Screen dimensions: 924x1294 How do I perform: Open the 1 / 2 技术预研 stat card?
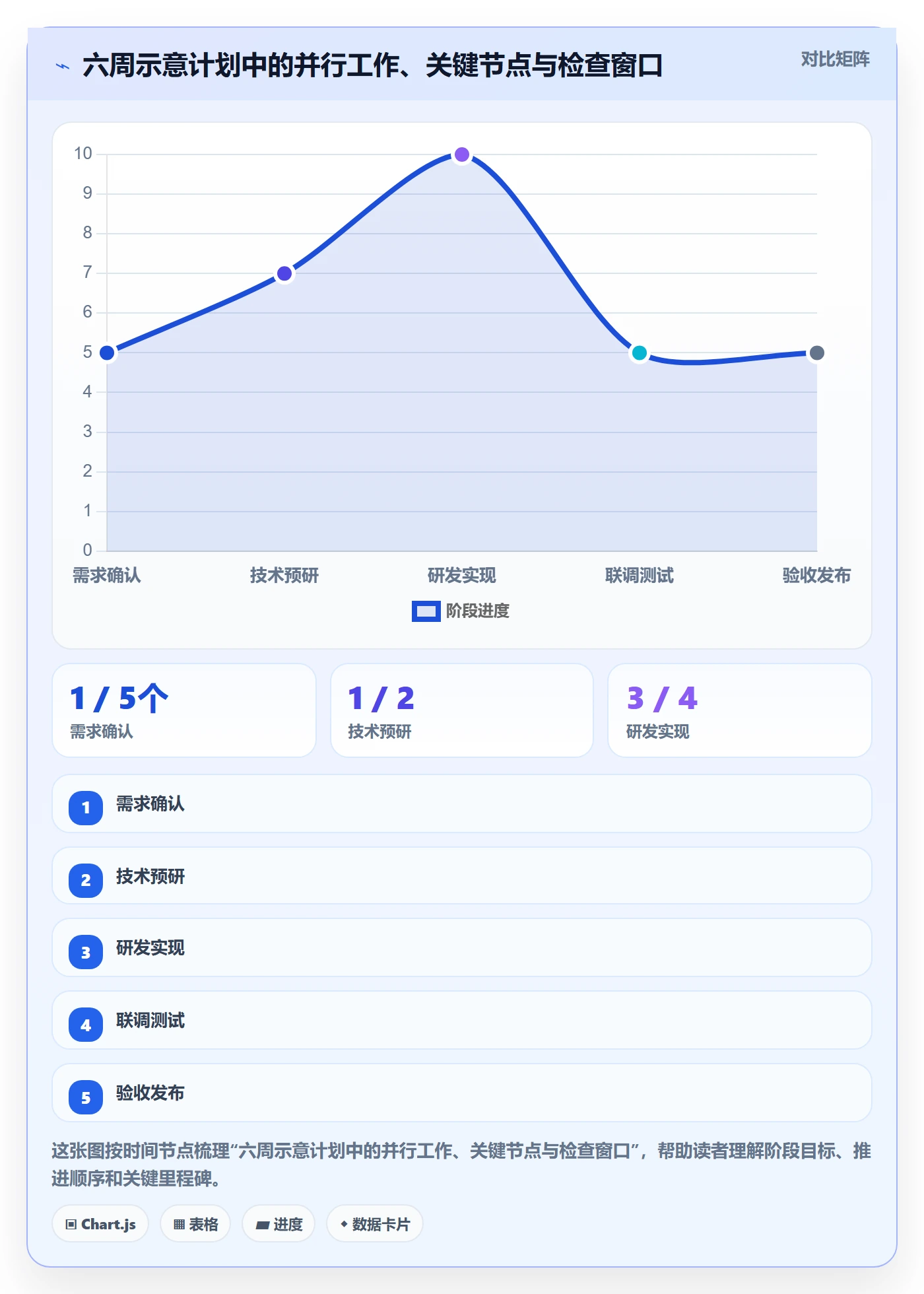click(x=462, y=710)
